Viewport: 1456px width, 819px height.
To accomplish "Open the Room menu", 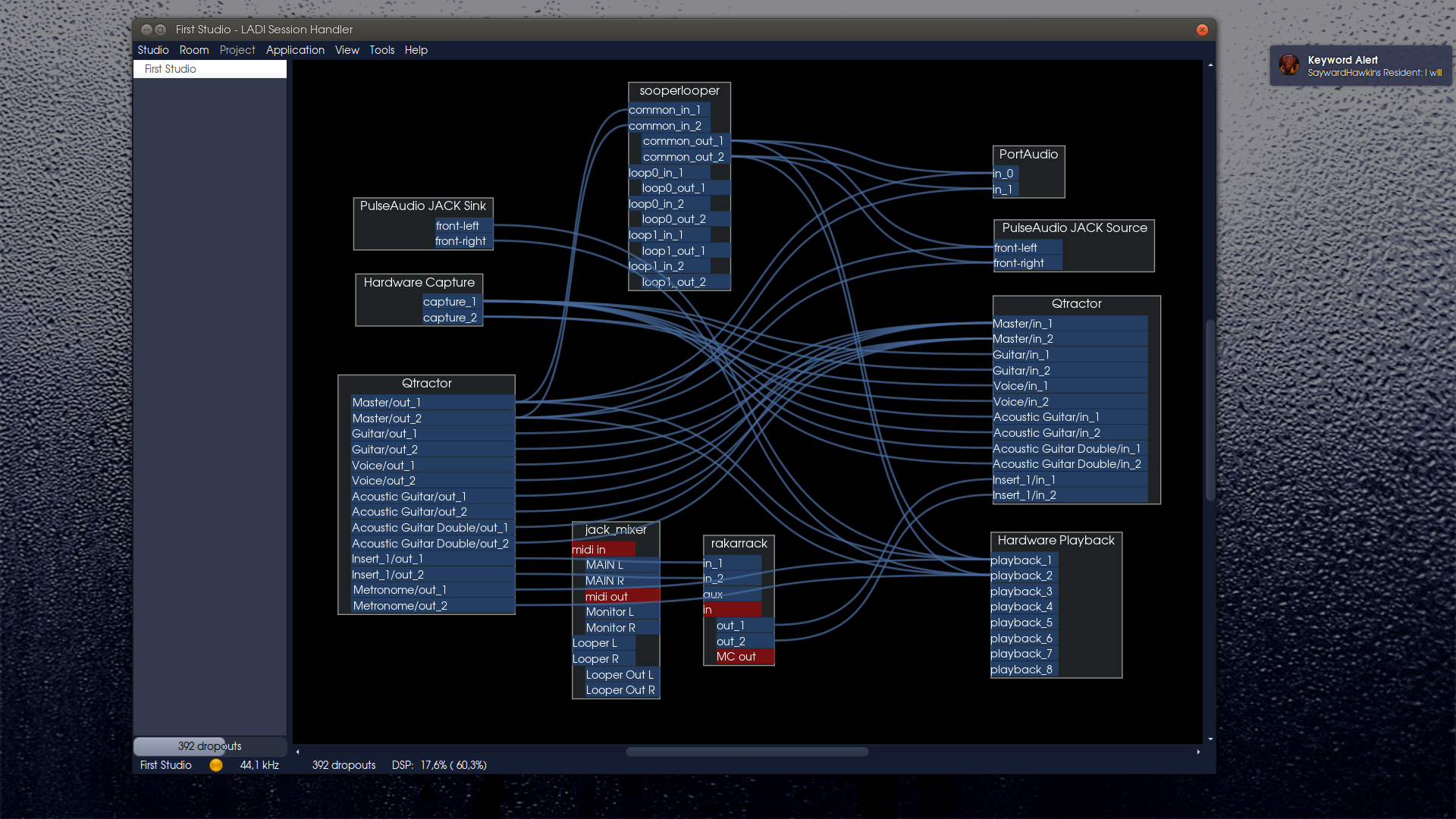I will pyautogui.click(x=194, y=50).
